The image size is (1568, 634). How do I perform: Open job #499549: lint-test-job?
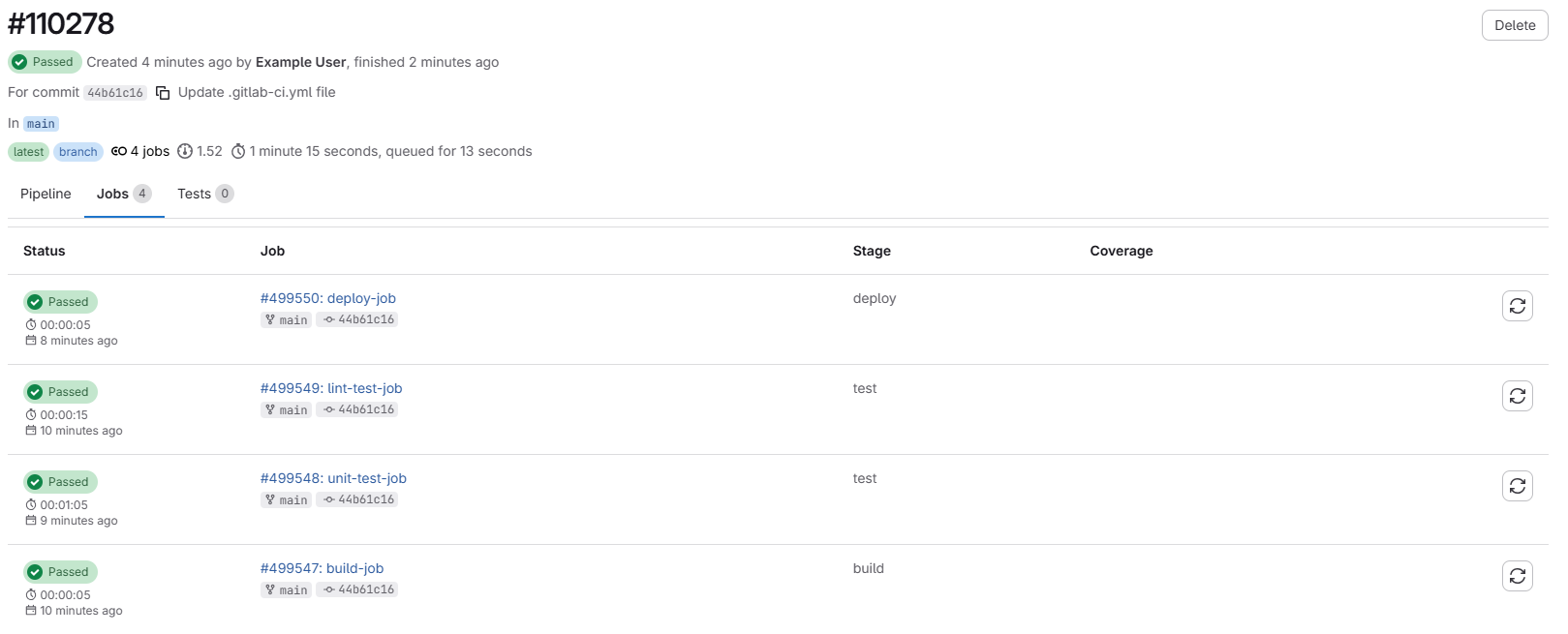330,388
